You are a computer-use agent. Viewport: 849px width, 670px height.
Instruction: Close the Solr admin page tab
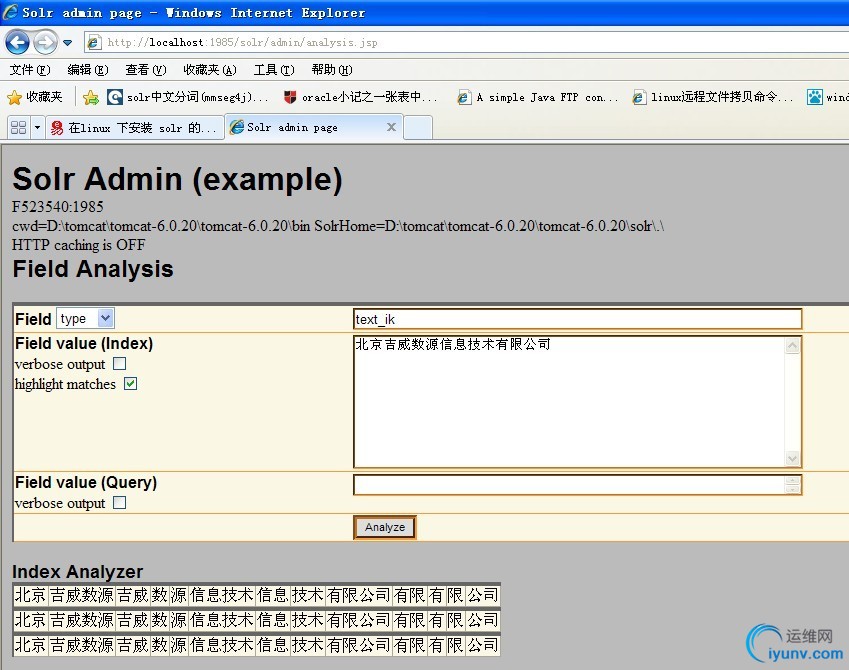click(x=391, y=127)
